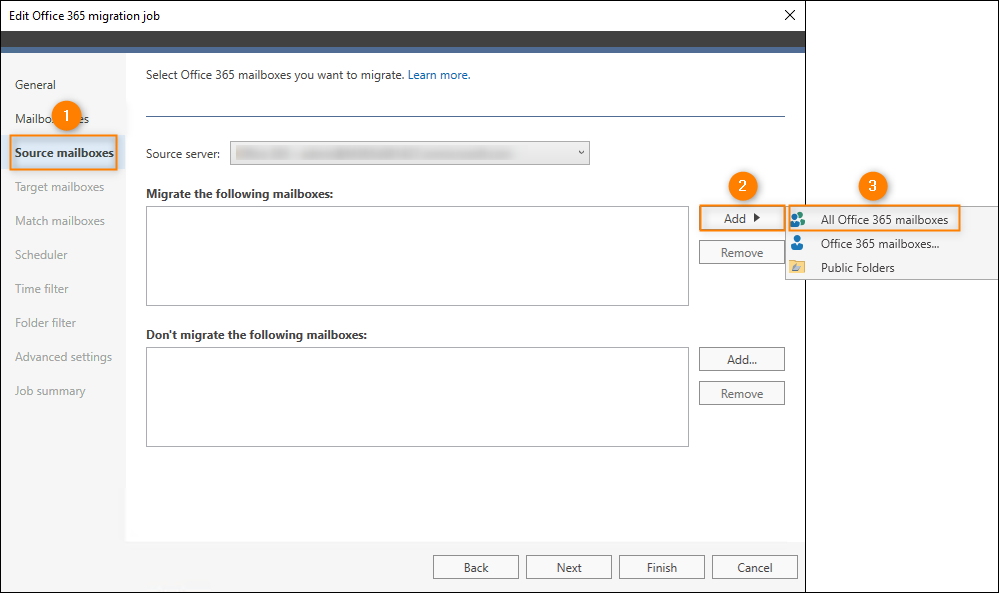Screen dimensions: 999x593
Task: Click the All Office 365 mailboxes group icon
Action: [x=798, y=220]
